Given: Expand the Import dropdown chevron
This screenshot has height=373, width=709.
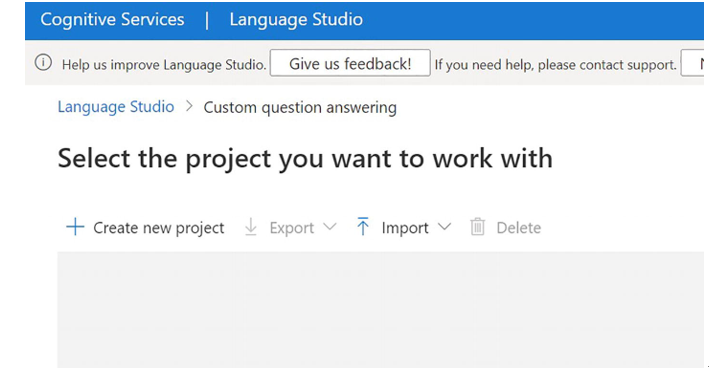Looking at the screenshot, I should point(444,227).
